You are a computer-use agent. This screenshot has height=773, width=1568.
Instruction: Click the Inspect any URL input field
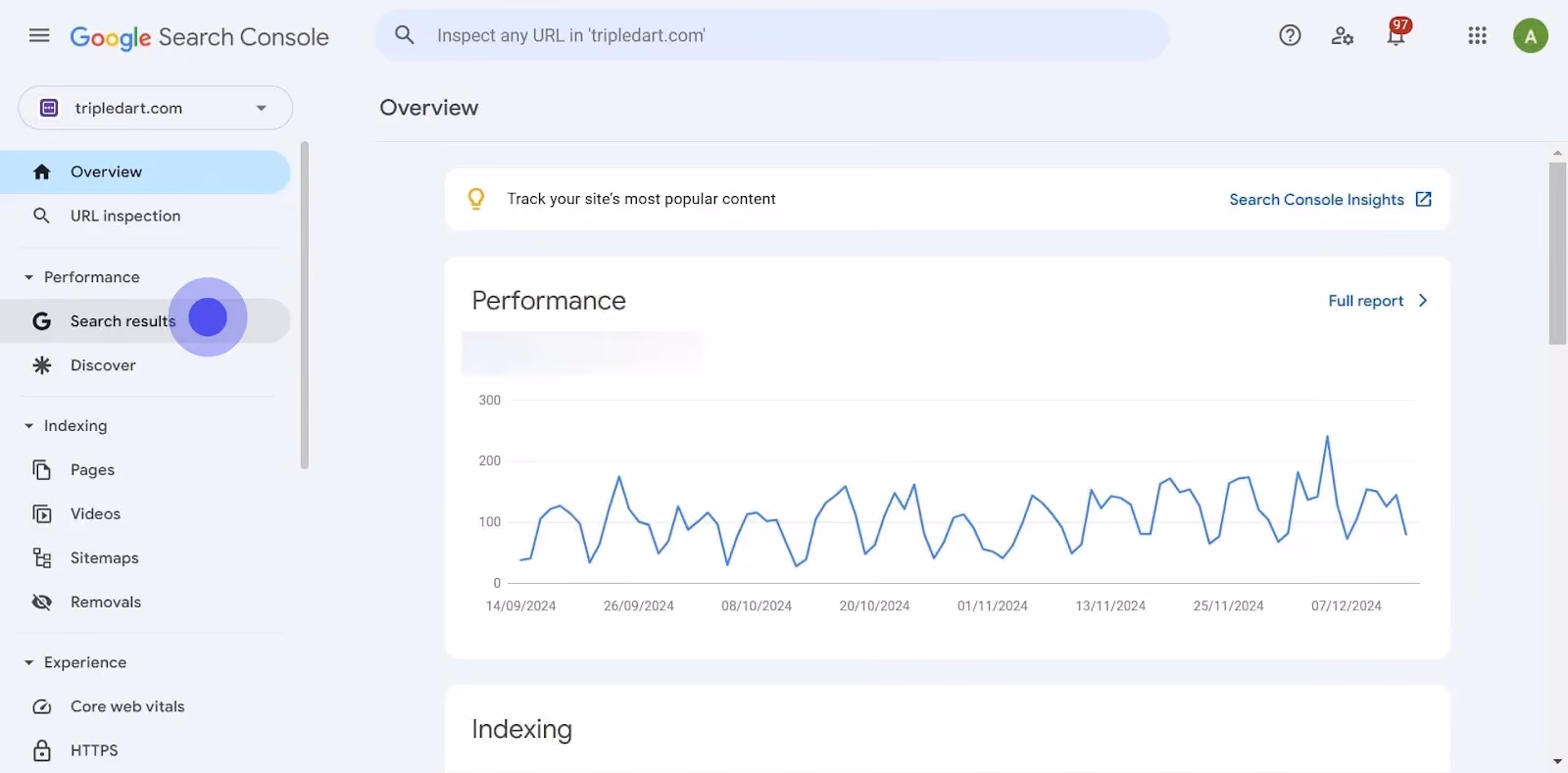pyautogui.click(x=772, y=35)
